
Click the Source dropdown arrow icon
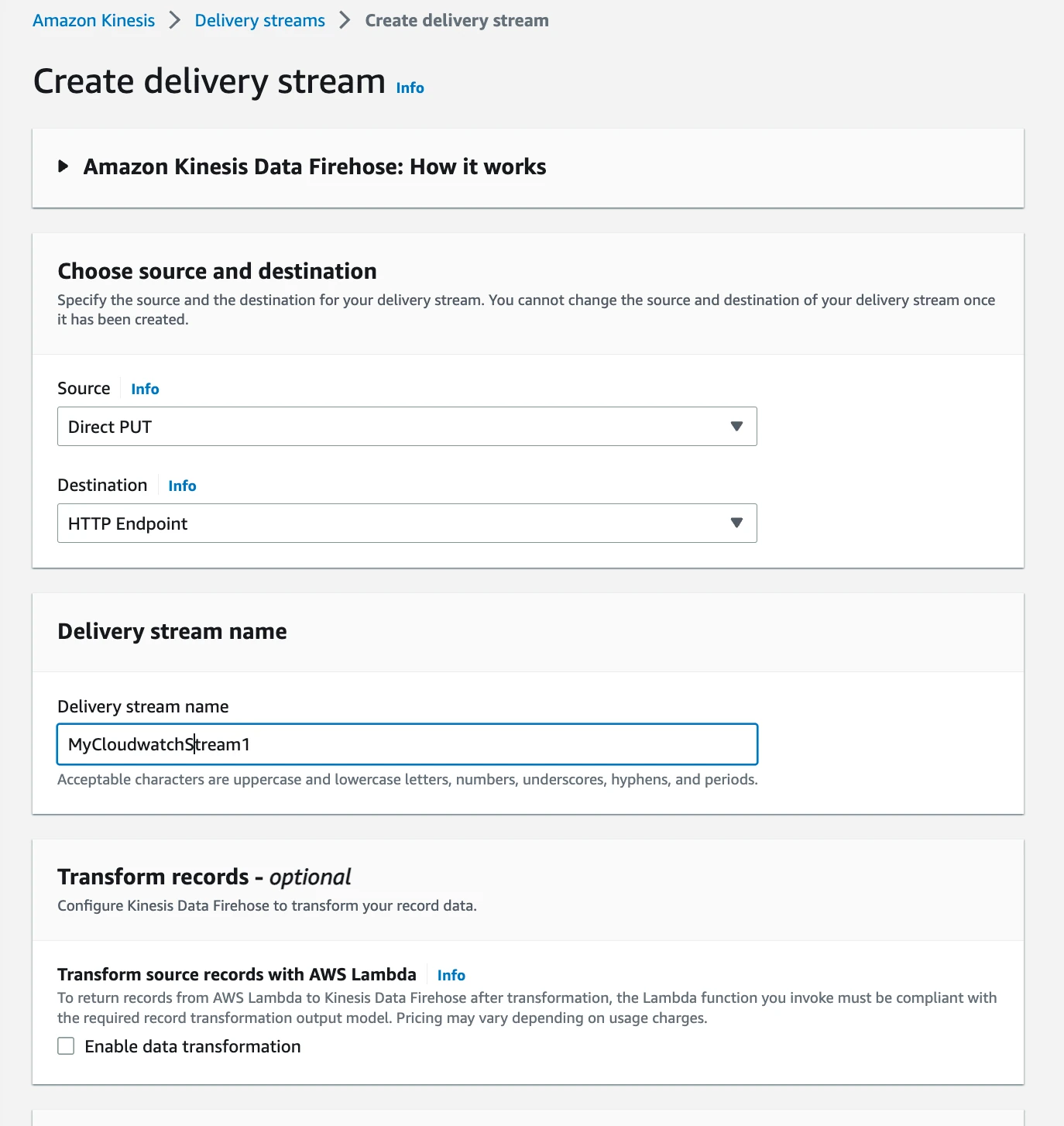736,426
